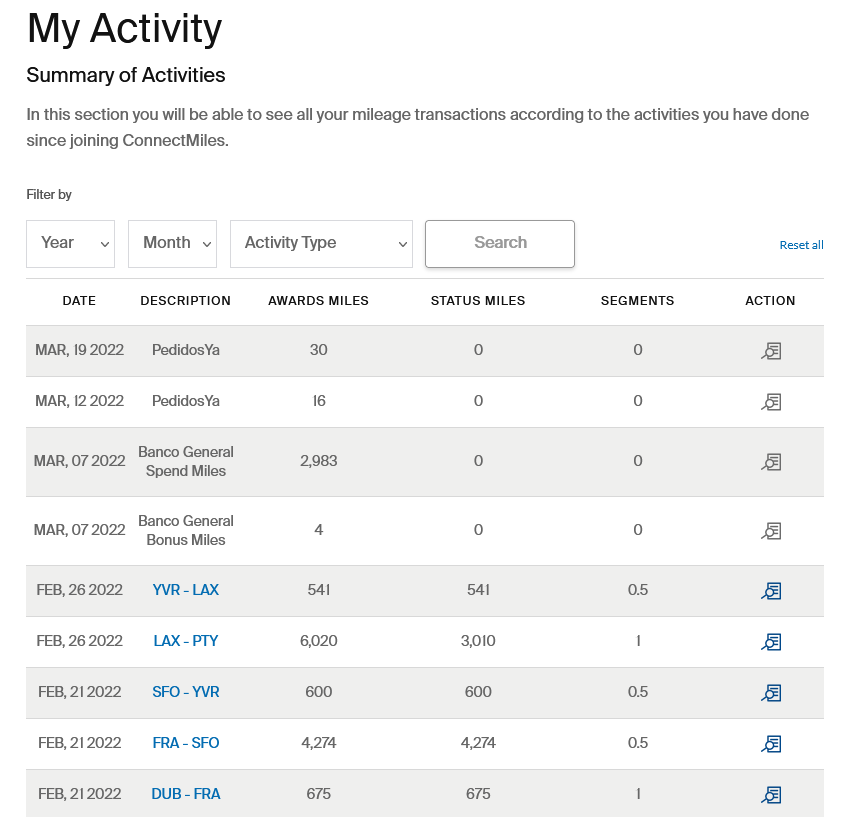Open the LAX-PTY flight segment
Viewport: 855px width, 817px height.
tap(185, 642)
